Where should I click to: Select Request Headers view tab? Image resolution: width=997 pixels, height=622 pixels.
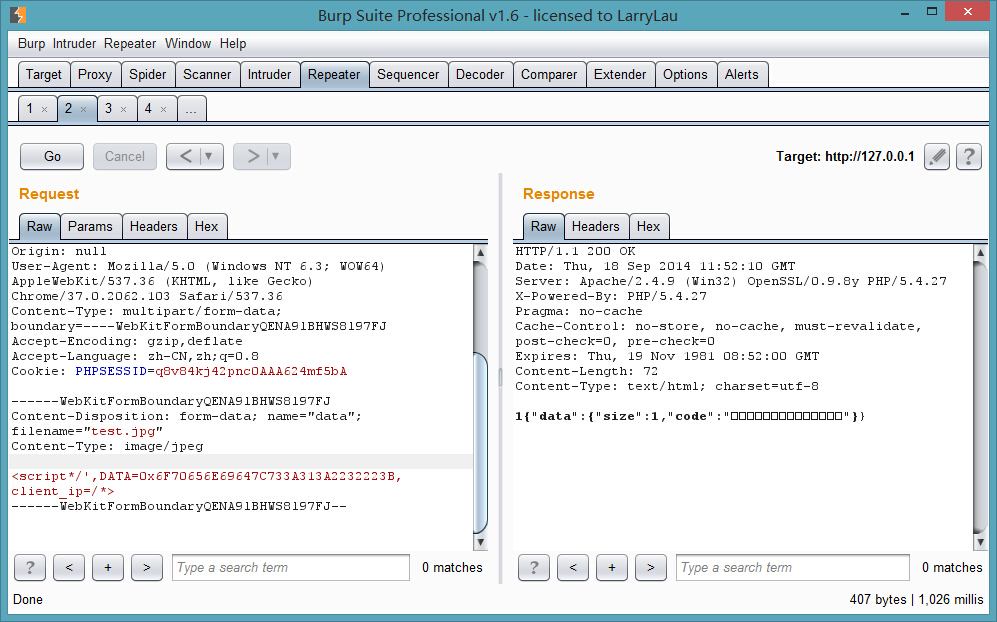[x=154, y=226]
